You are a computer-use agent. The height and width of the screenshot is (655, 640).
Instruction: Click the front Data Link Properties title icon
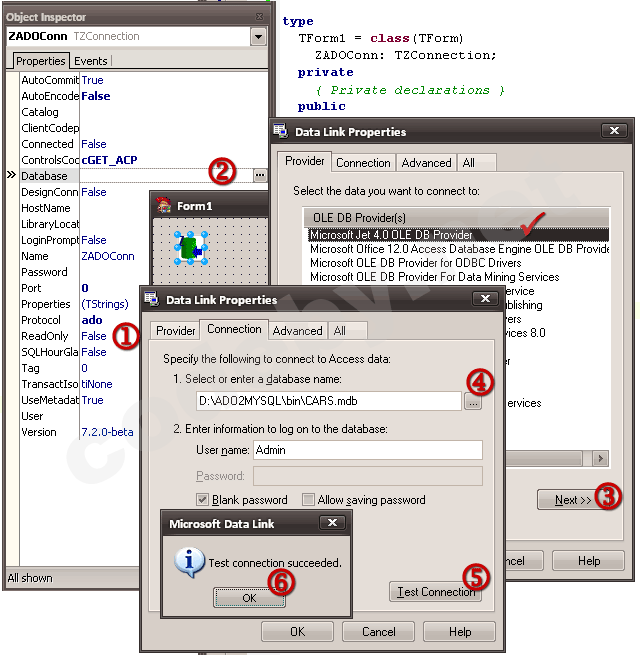152,299
